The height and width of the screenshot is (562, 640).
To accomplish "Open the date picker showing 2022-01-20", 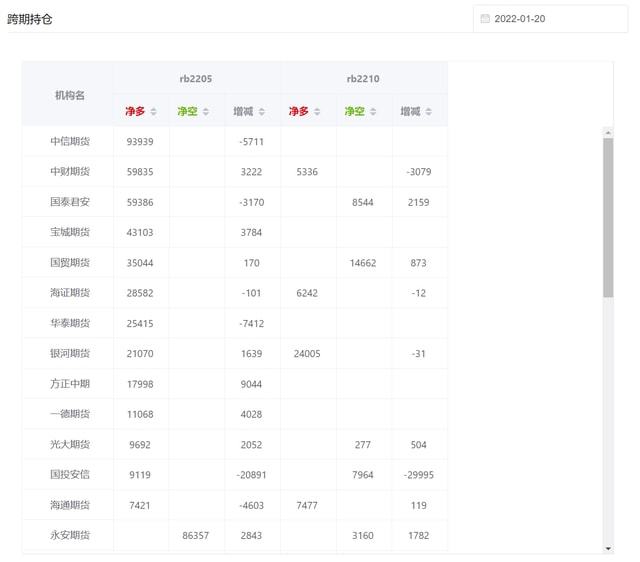I will [550, 19].
